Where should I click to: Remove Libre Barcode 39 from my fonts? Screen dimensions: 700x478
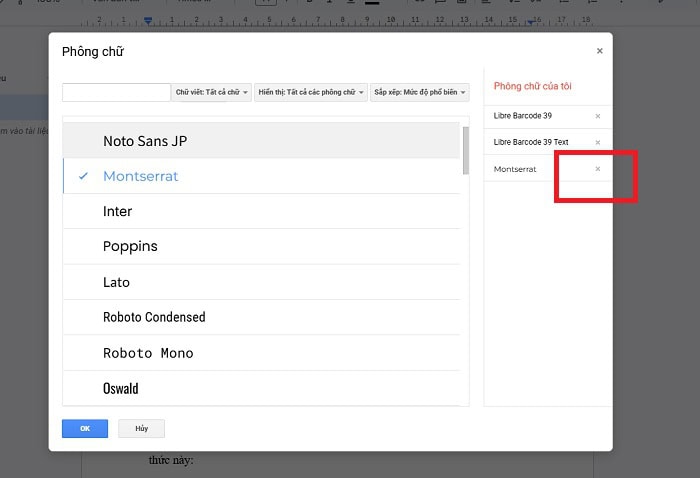pyautogui.click(x=598, y=116)
